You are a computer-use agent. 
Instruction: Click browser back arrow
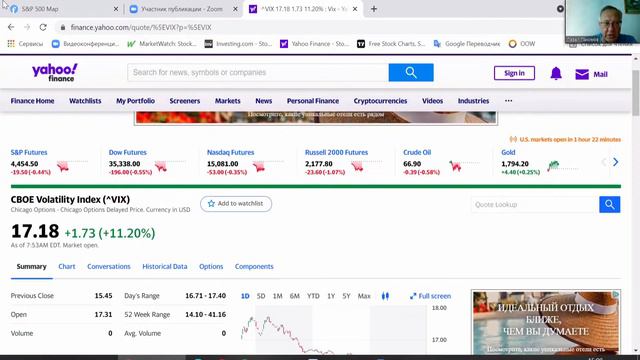11,27
